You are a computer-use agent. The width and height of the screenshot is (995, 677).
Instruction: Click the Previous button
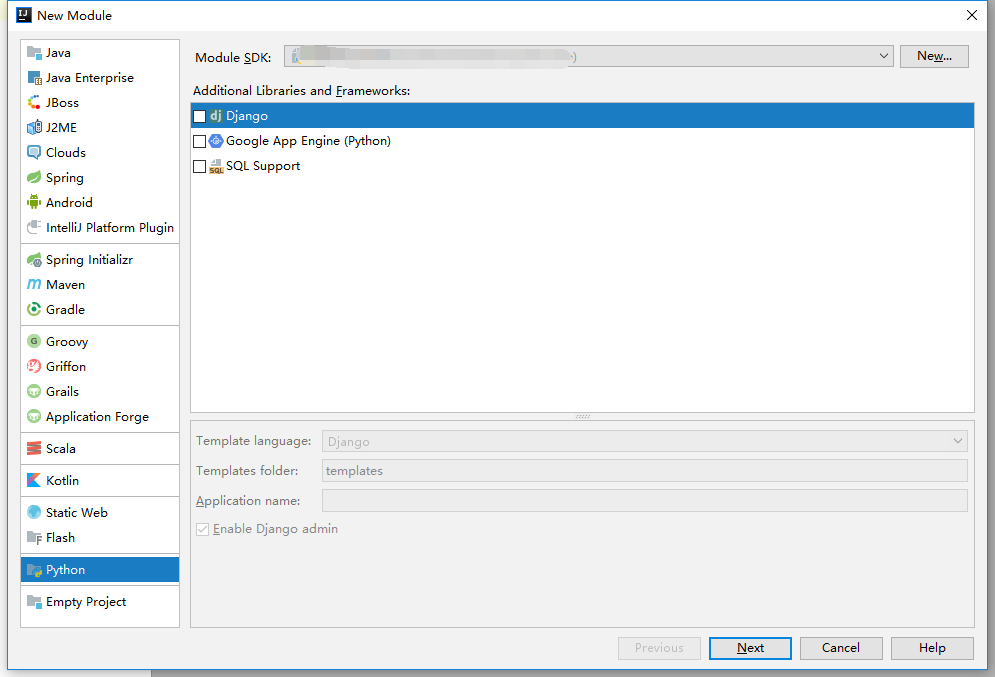tap(659, 648)
